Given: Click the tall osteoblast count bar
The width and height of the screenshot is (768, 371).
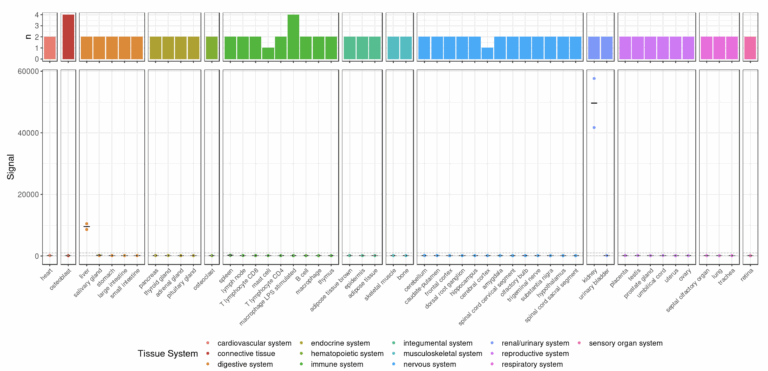Looking at the screenshot, I should 68,37.
